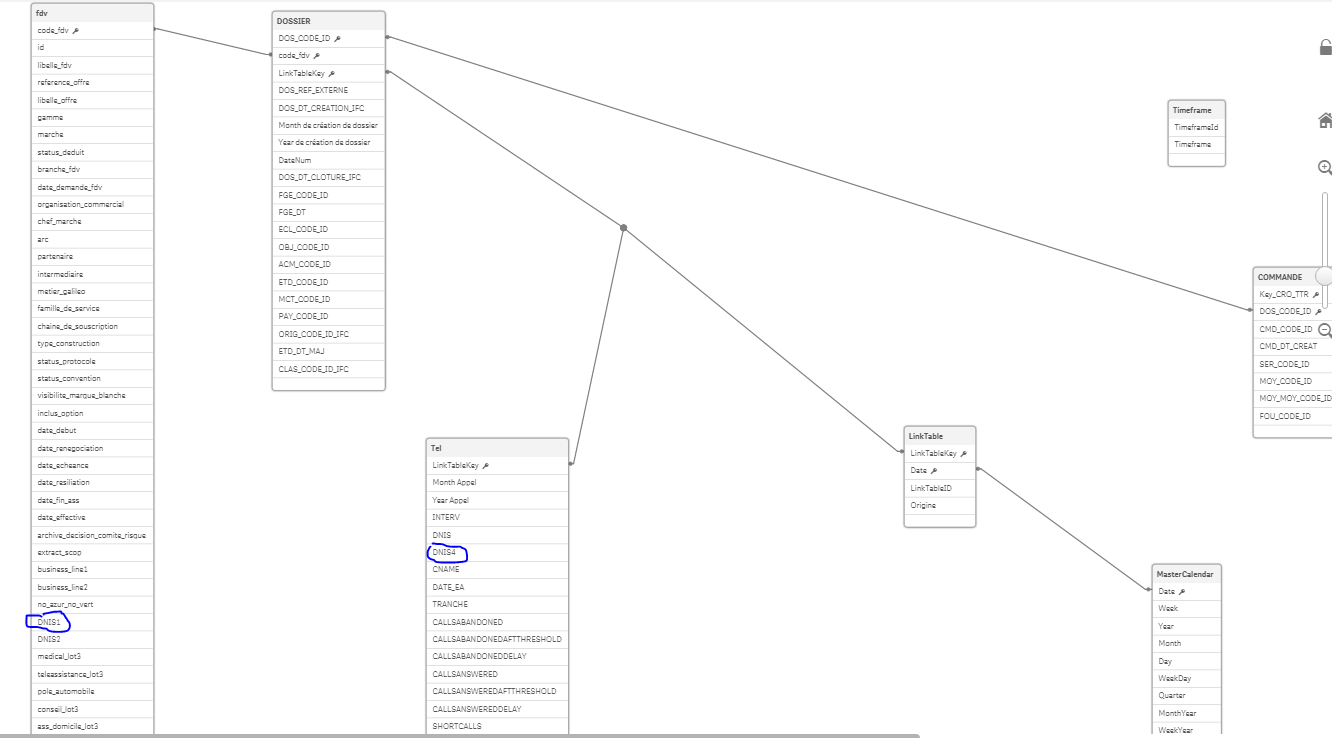Click the DOS_DT_CREATION_IFC field

[329, 108]
